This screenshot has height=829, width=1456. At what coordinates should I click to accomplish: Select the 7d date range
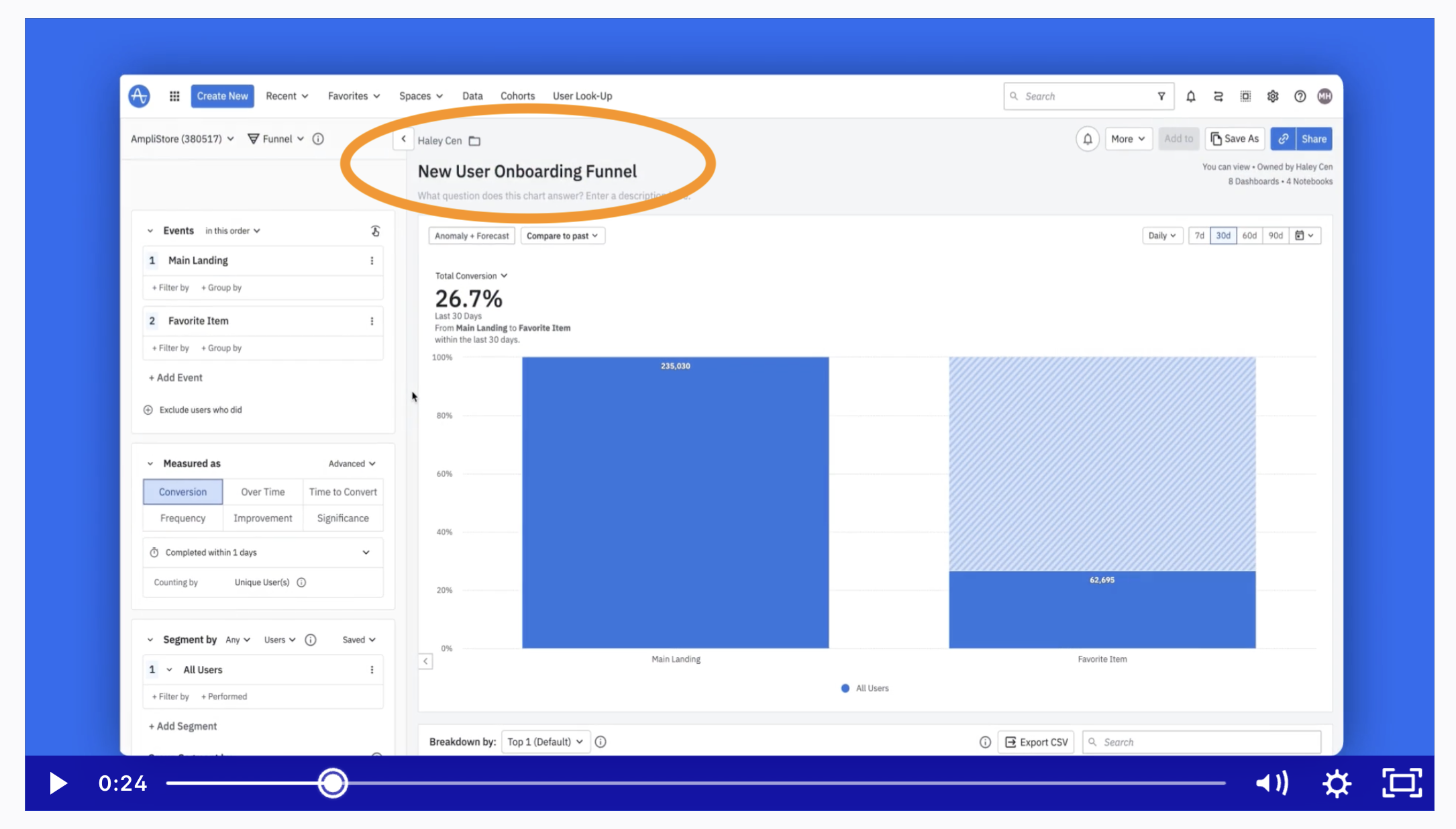(1199, 236)
